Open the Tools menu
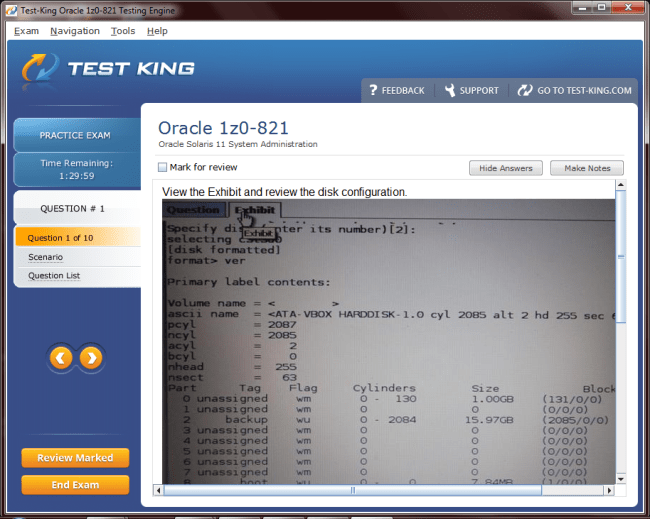This screenshot has width=650, height=519. (123, 31)
